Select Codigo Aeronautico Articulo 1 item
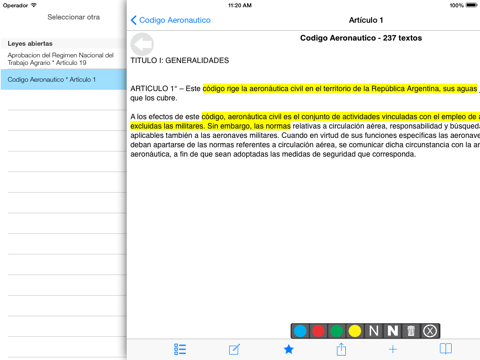Image resolution: width=480 pixels, height=360 pixels. click(x=63, y=79)
